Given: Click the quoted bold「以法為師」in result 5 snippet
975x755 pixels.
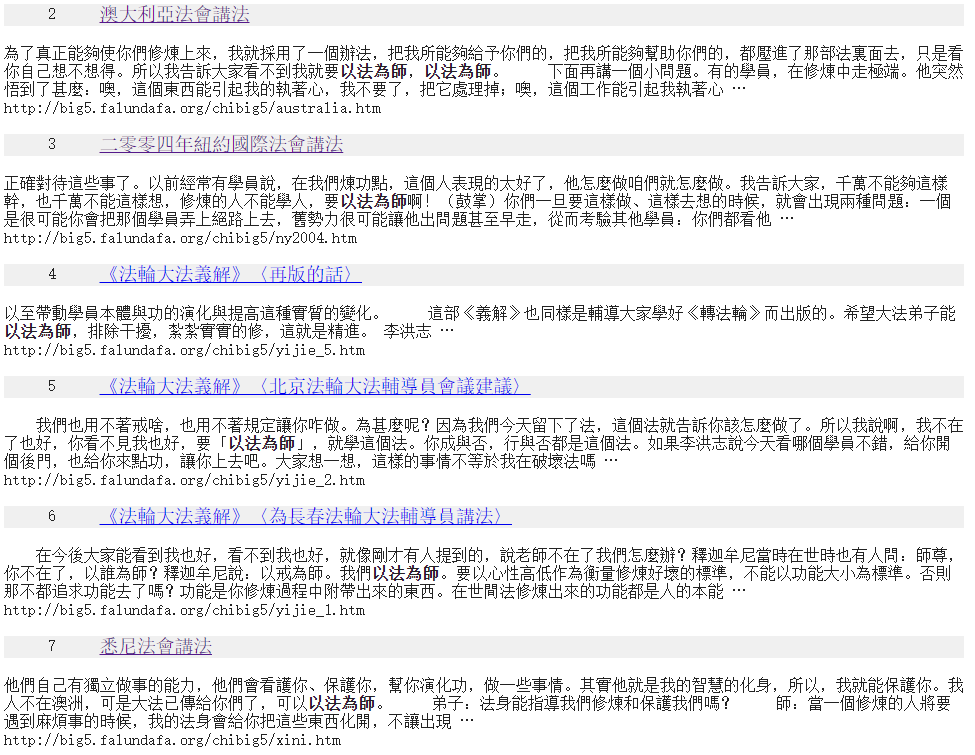Looking at the screenshot, I should 264,443.
